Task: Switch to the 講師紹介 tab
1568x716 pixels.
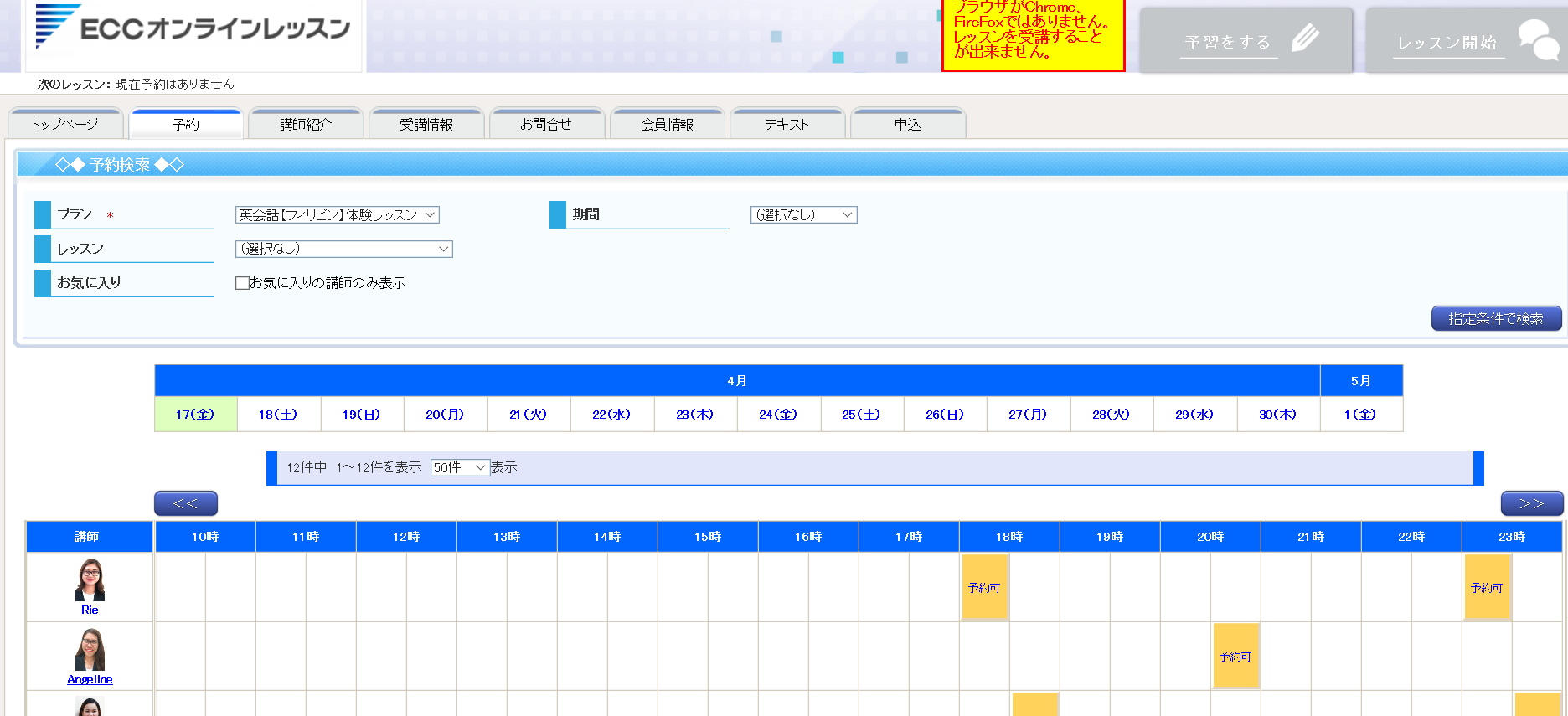Action: (x=306, y=125)
